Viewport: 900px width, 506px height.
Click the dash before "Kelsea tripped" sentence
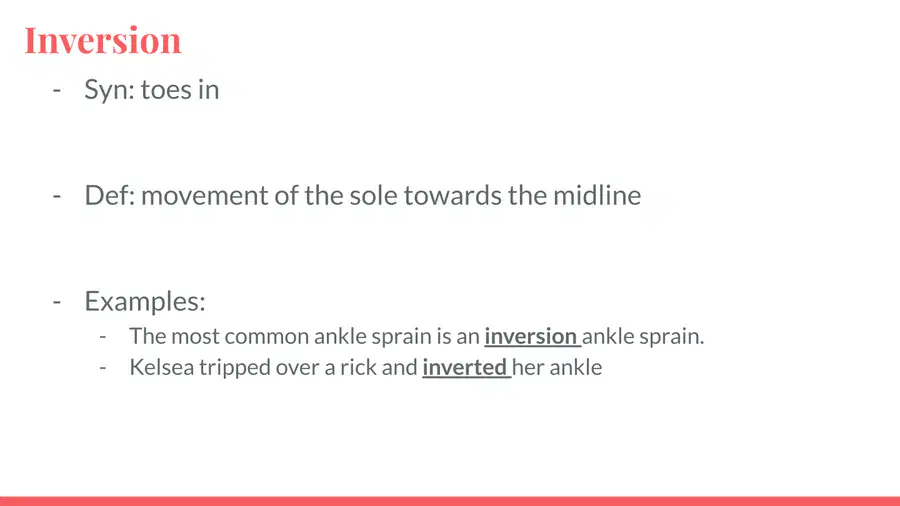pyautogui.click(x=103, y=368)
